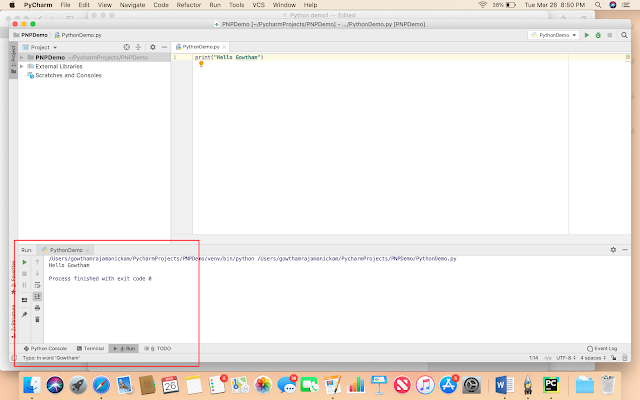Viewport: 640px width, 400px height.
Task: Open the Project view dropdown
Action: click(40, 47)
